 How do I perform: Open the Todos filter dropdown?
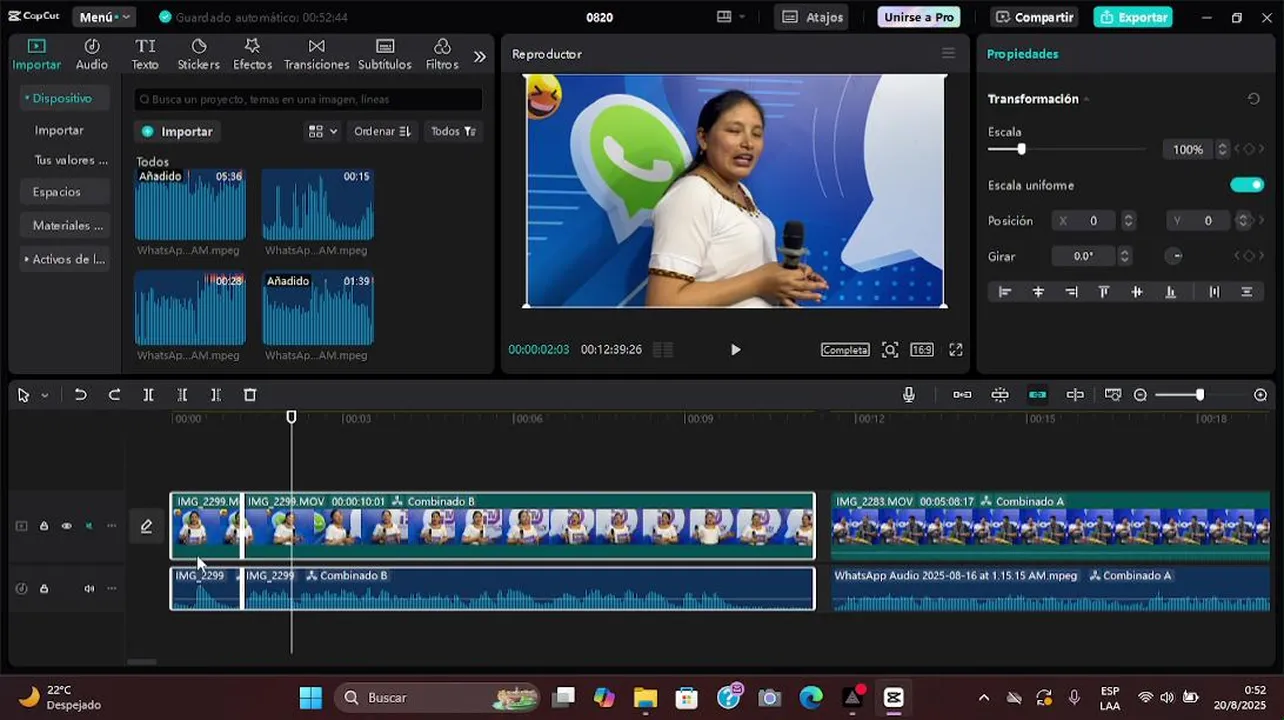pos(453,131)
